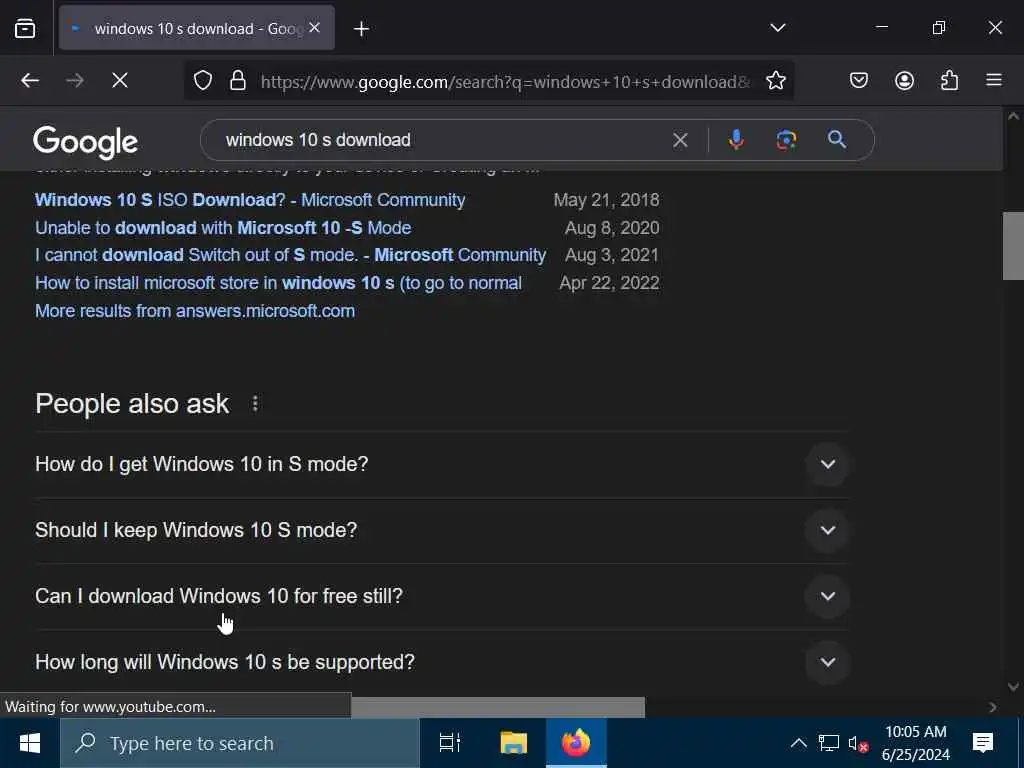
Task: Open I cannot download Switch out of S mode link
Action: (x=291, y=255)
